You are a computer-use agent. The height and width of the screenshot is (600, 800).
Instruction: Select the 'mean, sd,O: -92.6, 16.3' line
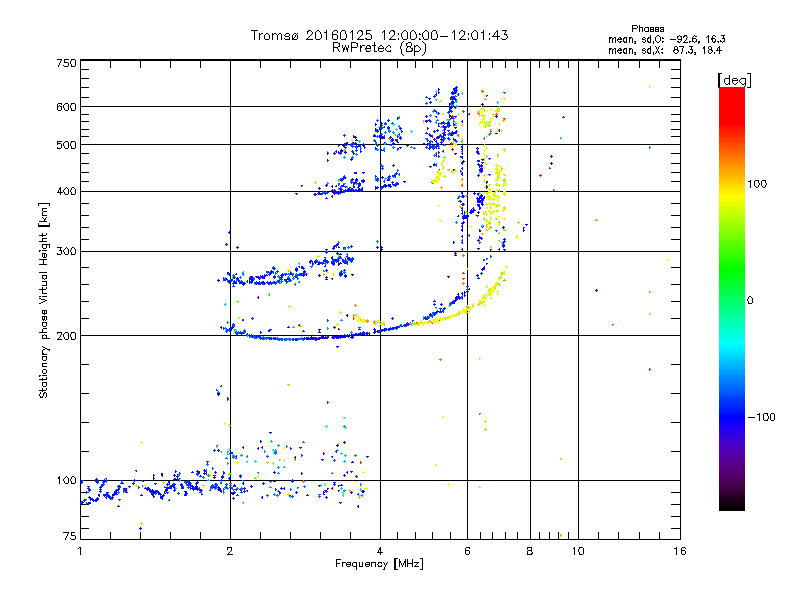[x=666, y=39]
